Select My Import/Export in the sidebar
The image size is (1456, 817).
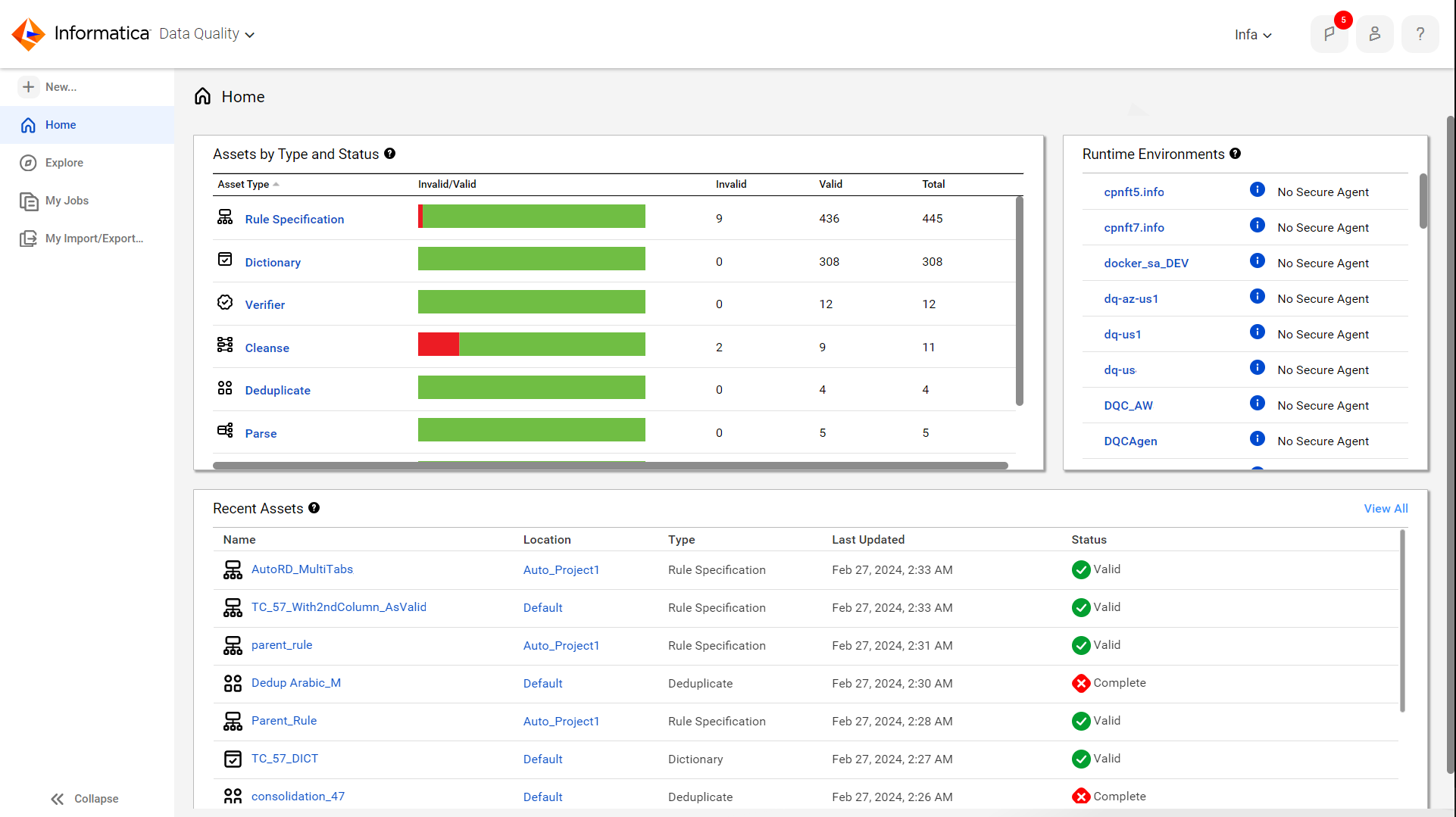[x=87, y=239]
